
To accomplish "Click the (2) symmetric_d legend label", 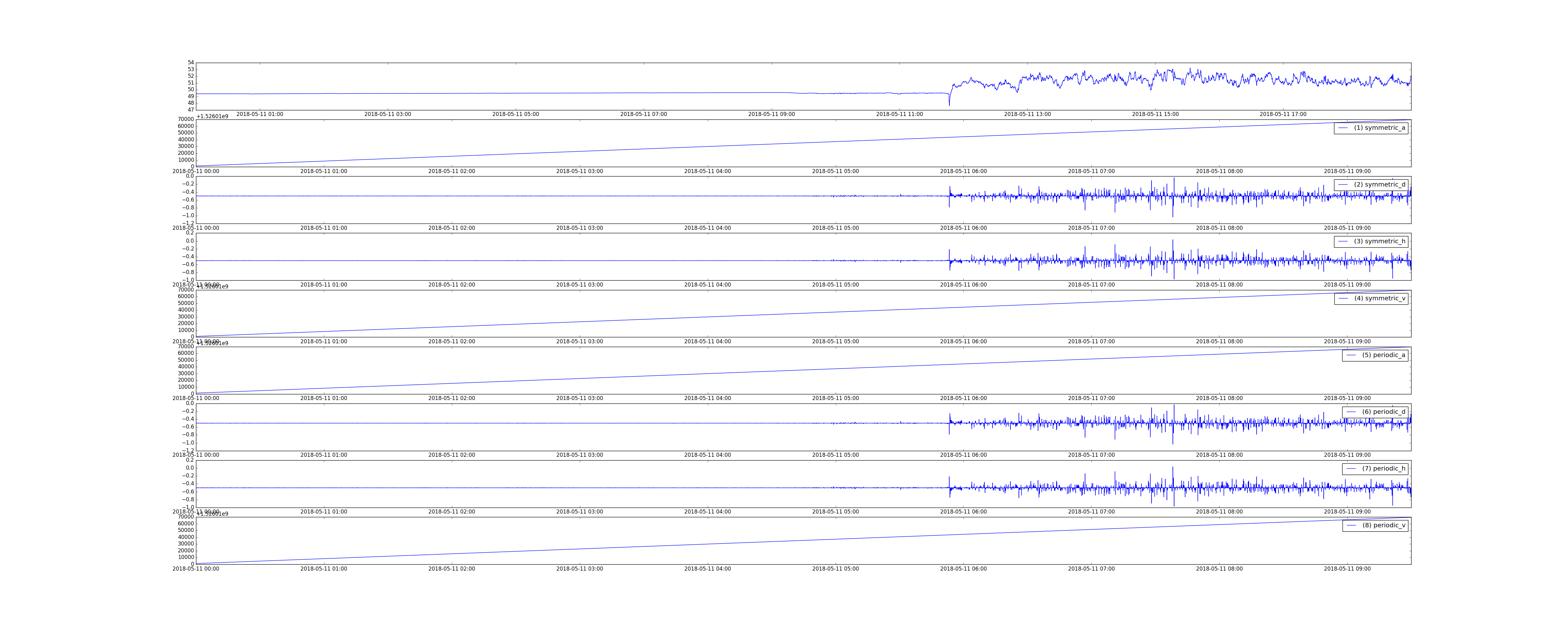I will (1379, 184).
